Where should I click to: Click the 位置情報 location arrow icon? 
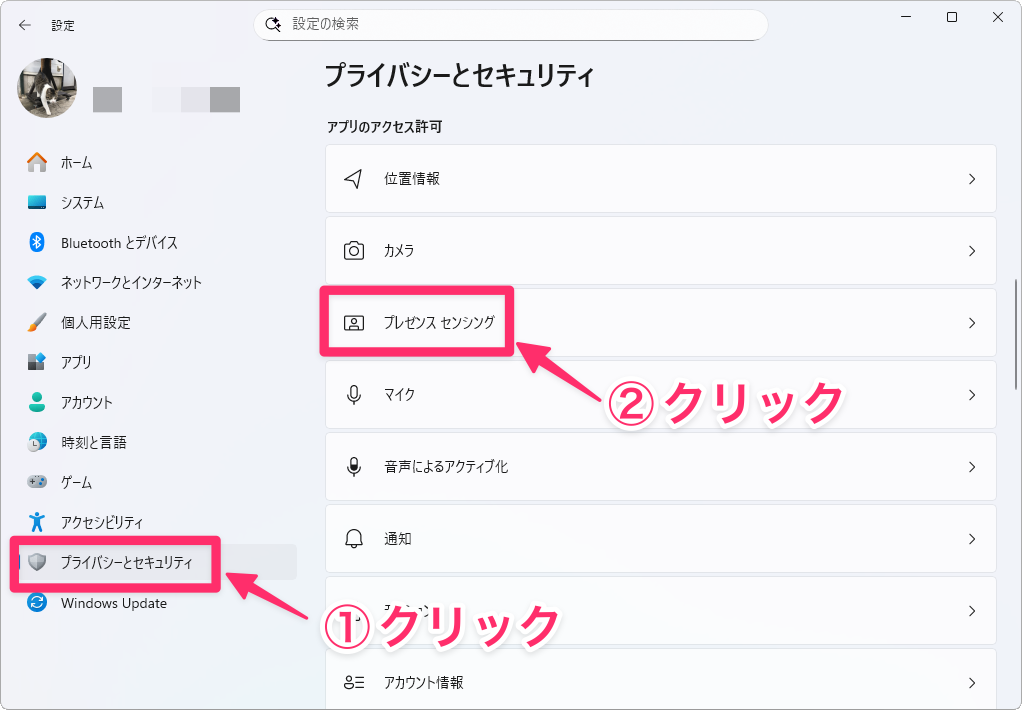(353, 179)
